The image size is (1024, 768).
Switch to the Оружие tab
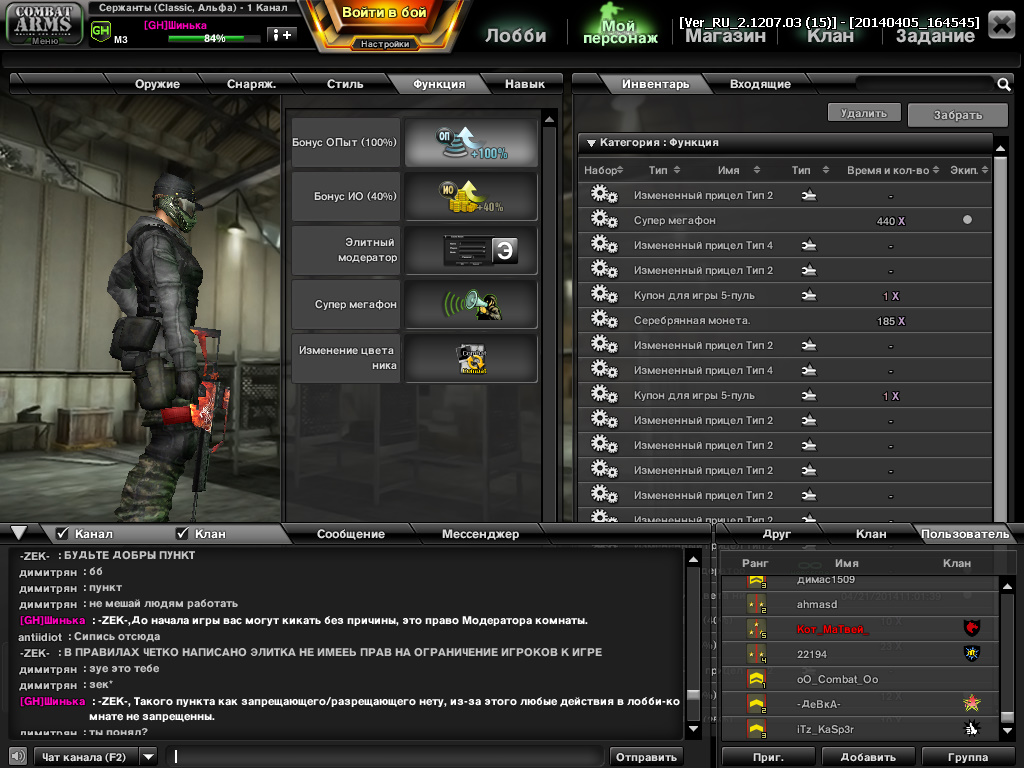(157, 84)
